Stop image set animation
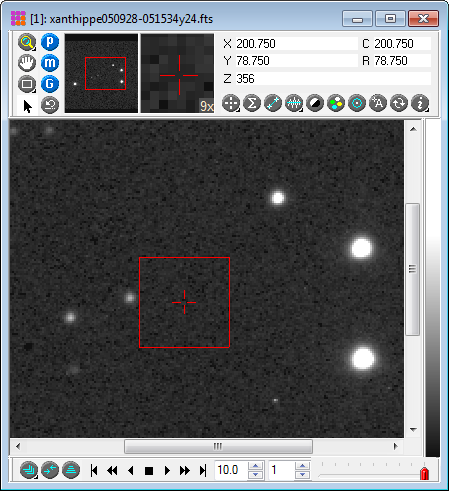The image size is (449, 491). (x=149, y=471)
